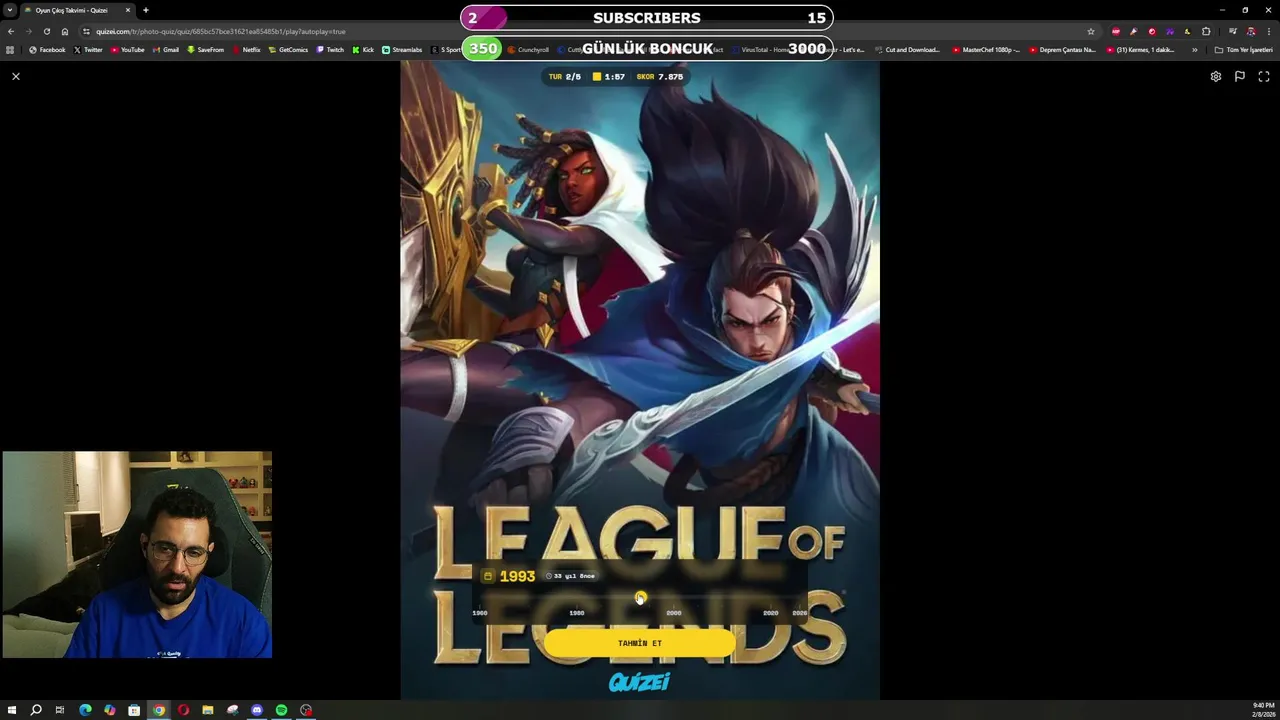Launch Microsoft Edge from taskbar
This screenshot has width=1280, height=720.
click(x=85, y=710)
